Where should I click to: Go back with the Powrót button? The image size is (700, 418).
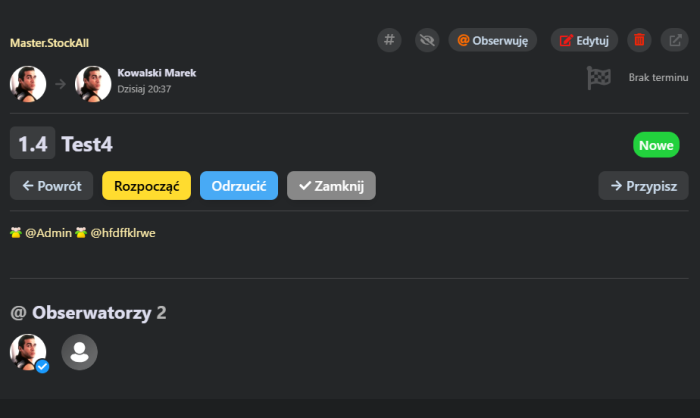tap(52, 186)
